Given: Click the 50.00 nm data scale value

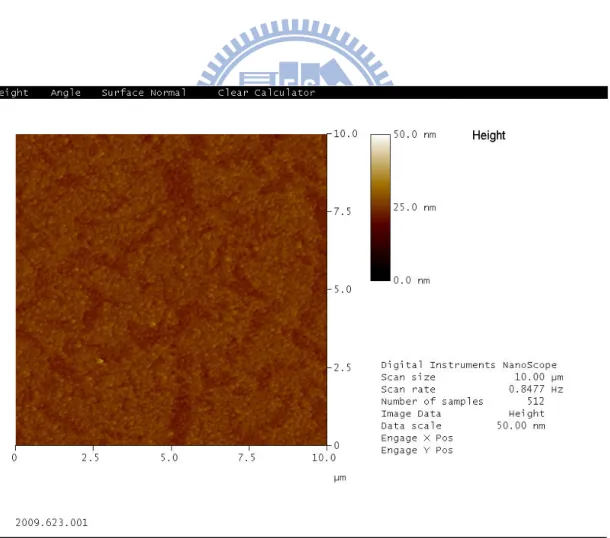Looking at the screenshot, I should (521, 426).
